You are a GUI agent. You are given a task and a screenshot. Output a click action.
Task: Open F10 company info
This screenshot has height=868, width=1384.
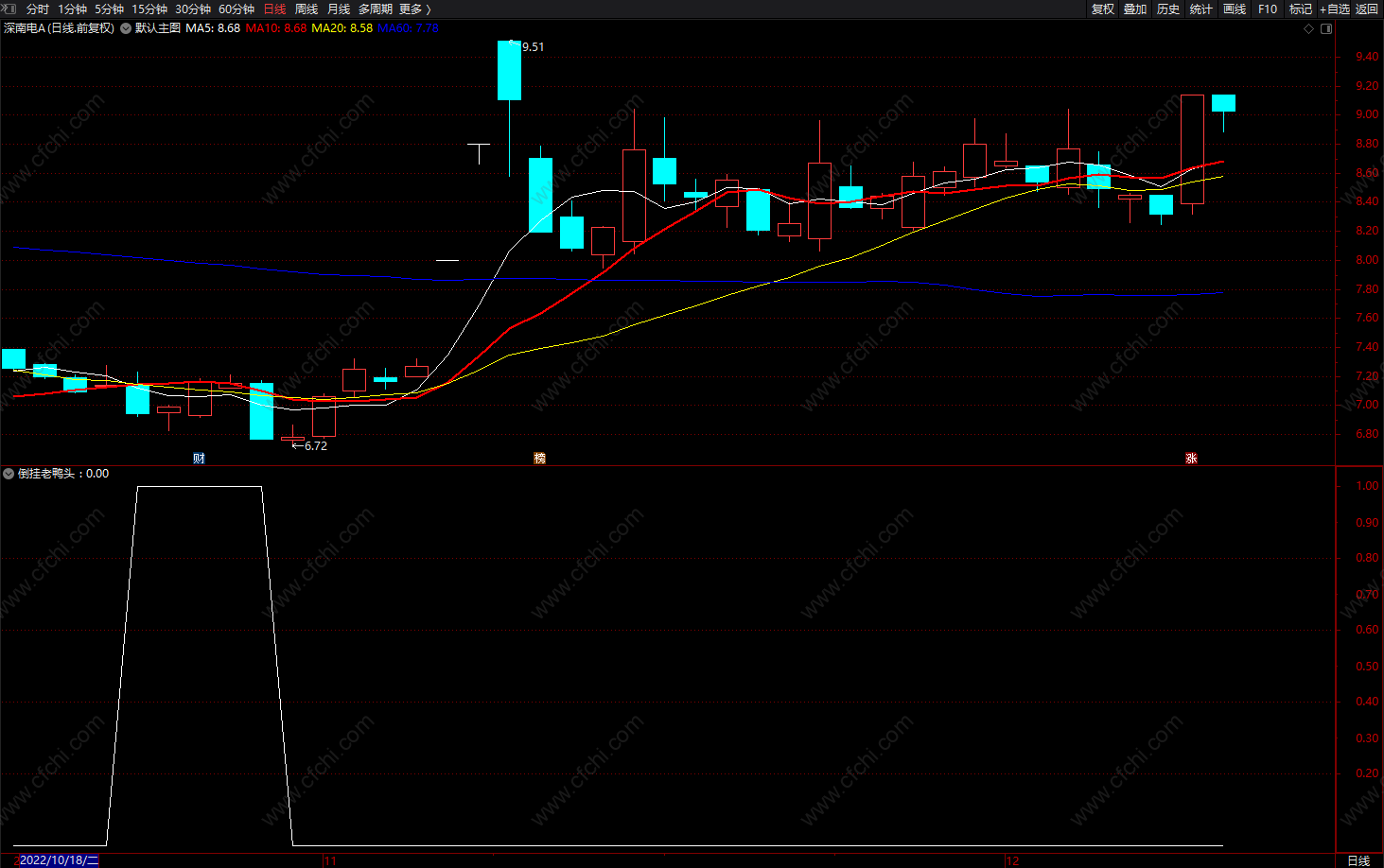click(1268, 9)
